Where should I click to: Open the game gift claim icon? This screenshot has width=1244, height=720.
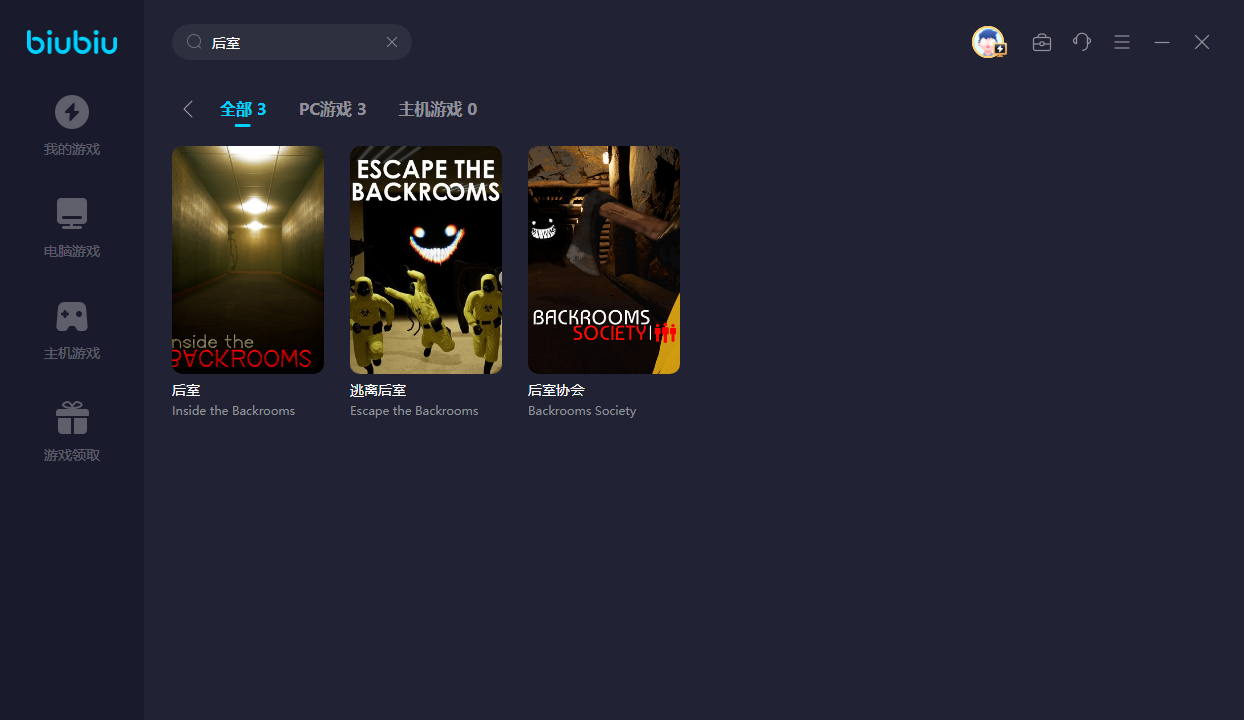(x=72, y=418)
